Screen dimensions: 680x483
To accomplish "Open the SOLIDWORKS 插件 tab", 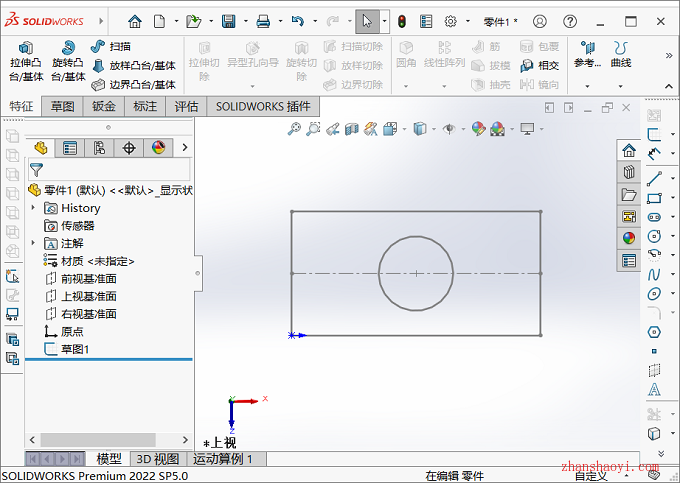I will click(x=263, y=106).
